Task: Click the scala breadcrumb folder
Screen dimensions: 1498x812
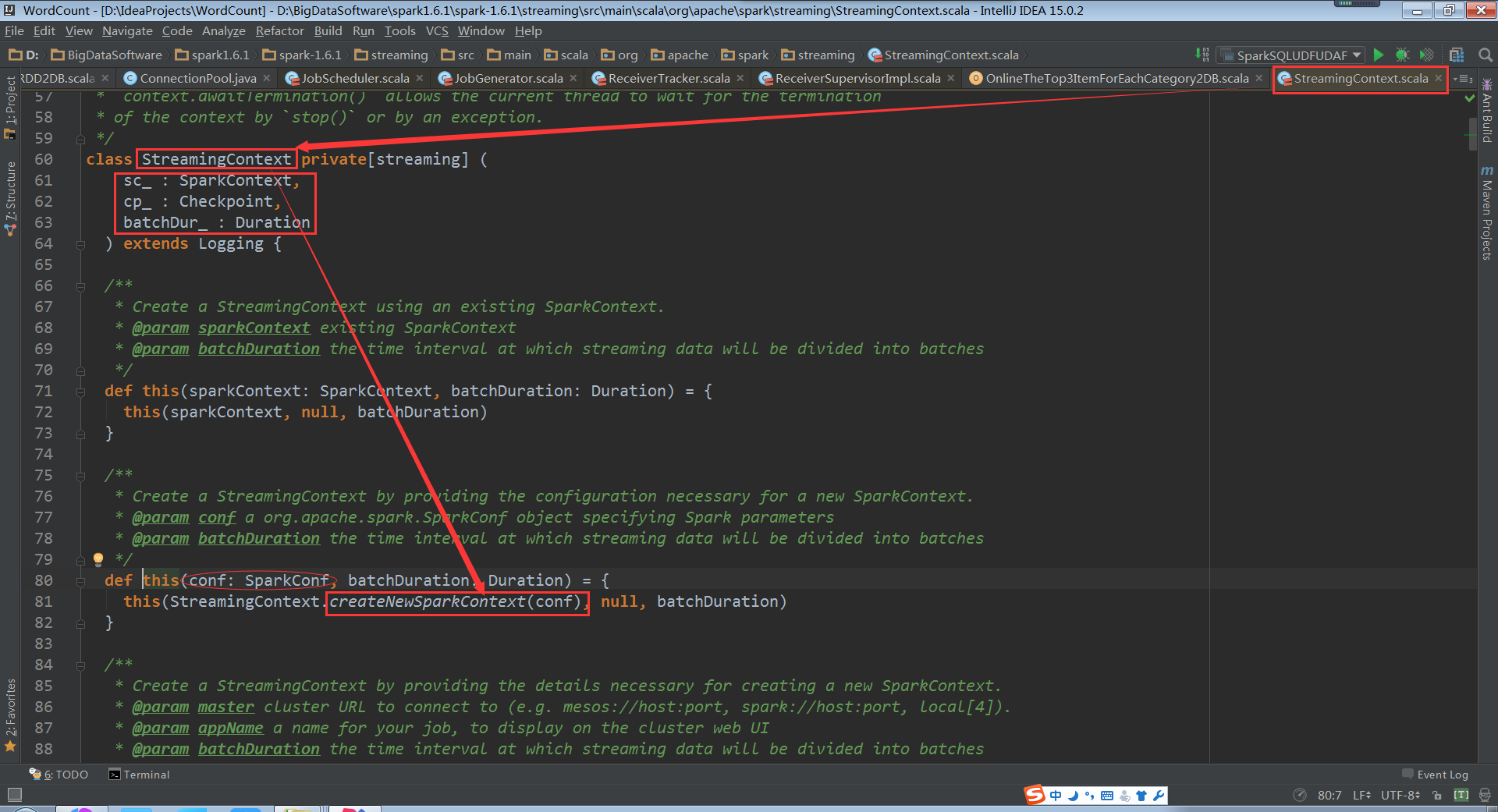Action: [x=566, y=55]
